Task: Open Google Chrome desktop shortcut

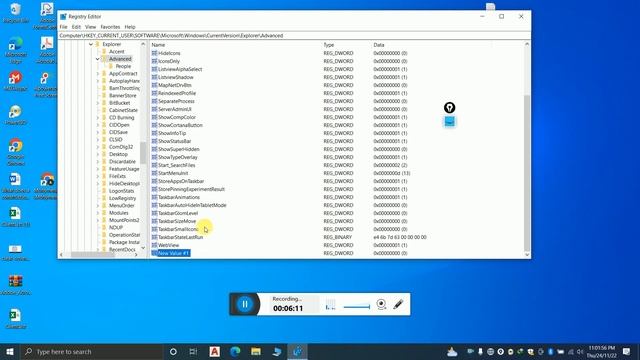Action: 16,152
